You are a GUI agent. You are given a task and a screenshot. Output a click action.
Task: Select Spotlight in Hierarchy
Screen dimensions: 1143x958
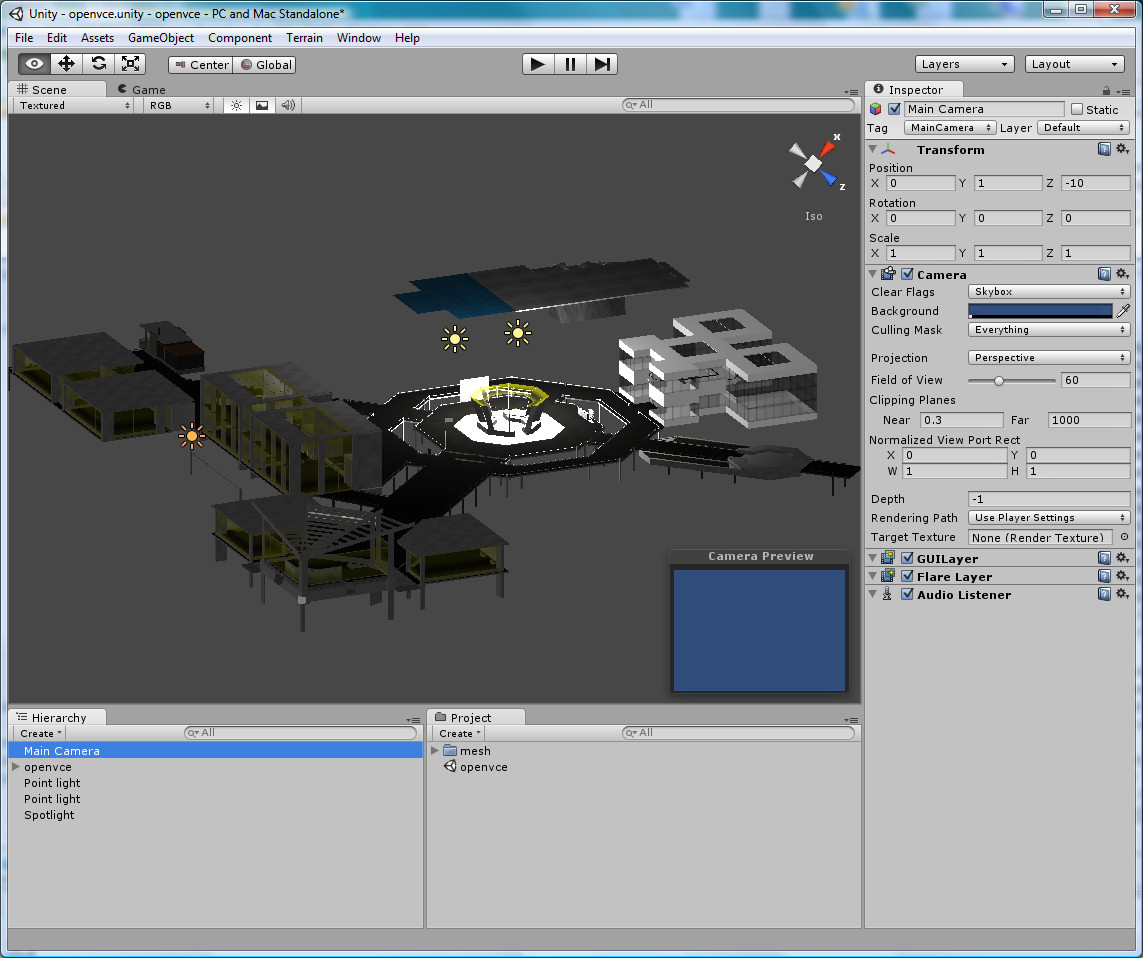[49, 815]
